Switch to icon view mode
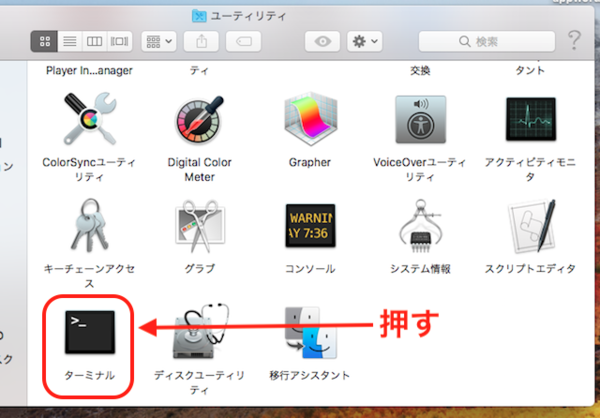600x418 pixels. 44,41
